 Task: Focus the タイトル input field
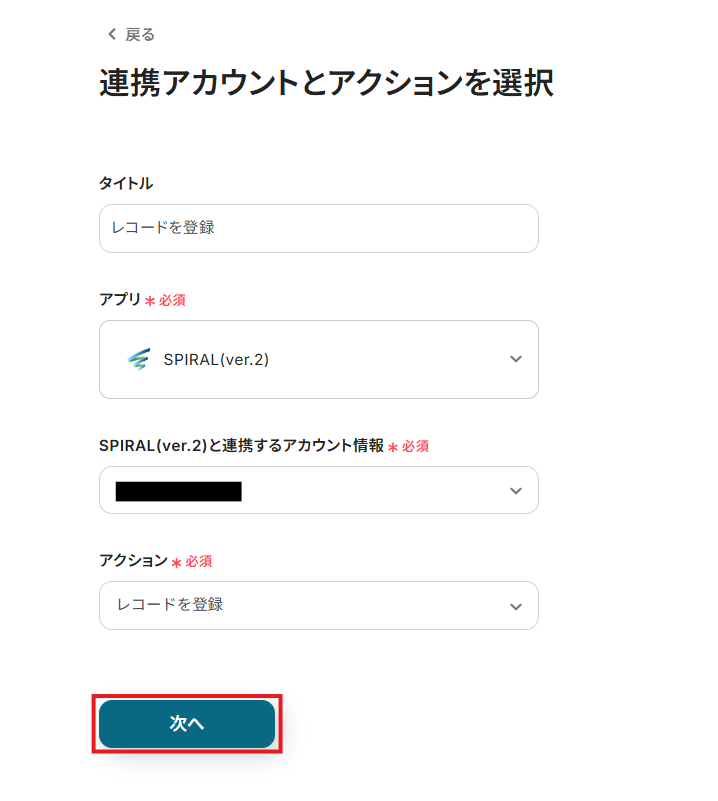318,228
